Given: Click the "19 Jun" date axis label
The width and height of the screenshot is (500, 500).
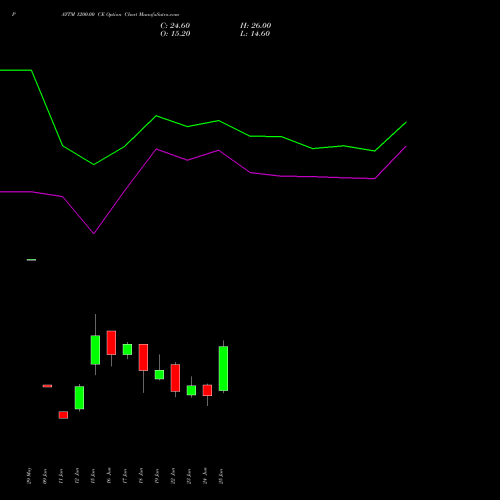Looking at the screenshot, I should 157,476.
